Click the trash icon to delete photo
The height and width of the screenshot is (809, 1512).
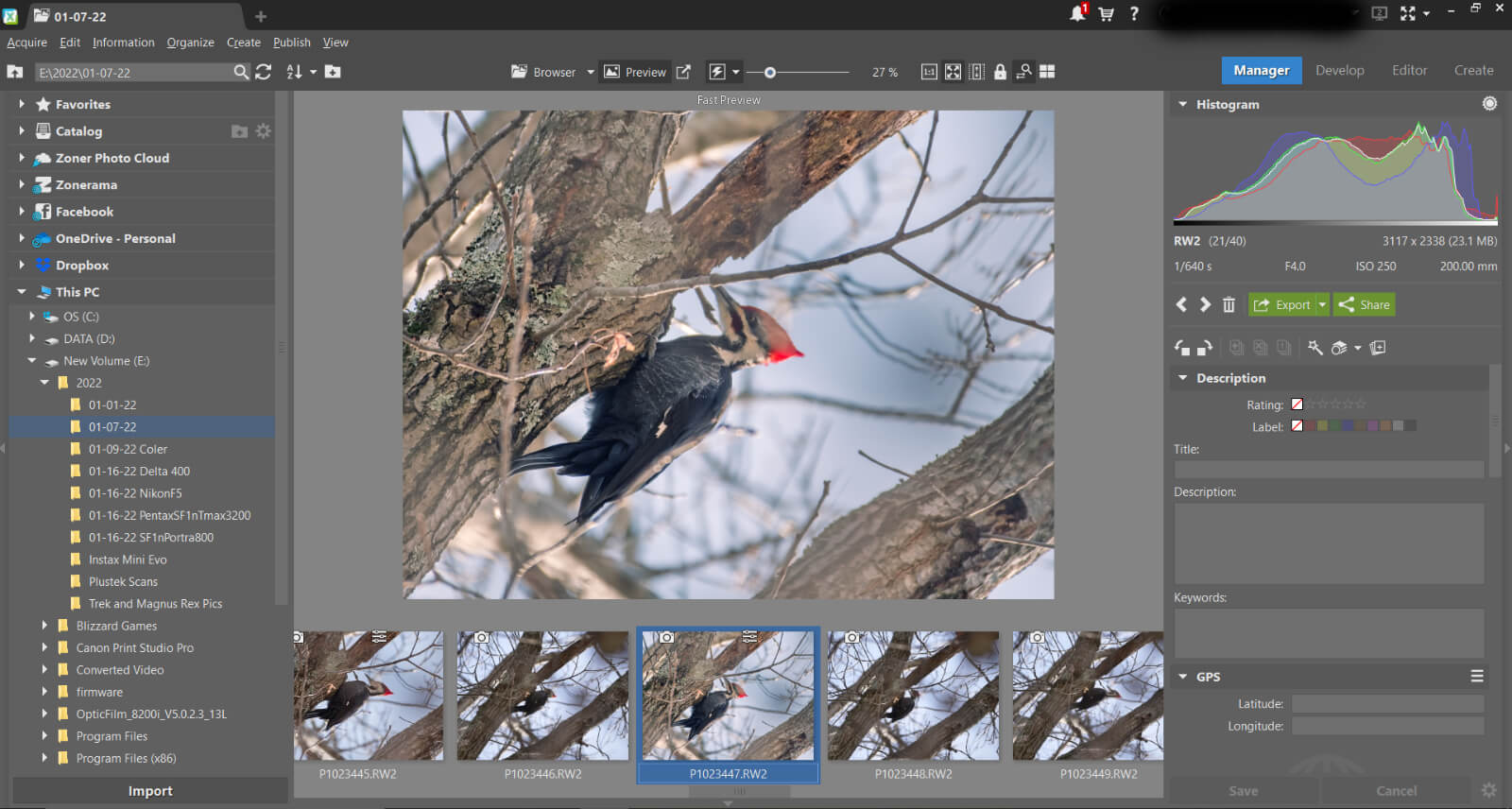1228,304
